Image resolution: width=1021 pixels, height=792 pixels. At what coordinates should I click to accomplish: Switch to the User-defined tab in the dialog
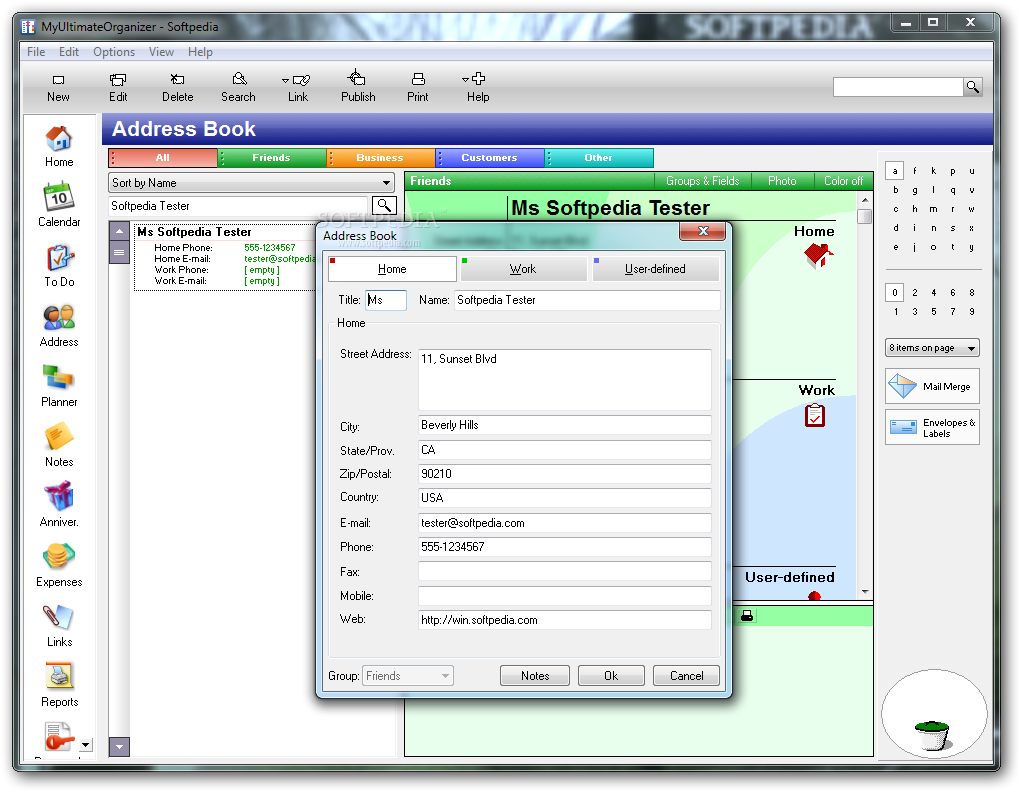(x=655, y=269)
